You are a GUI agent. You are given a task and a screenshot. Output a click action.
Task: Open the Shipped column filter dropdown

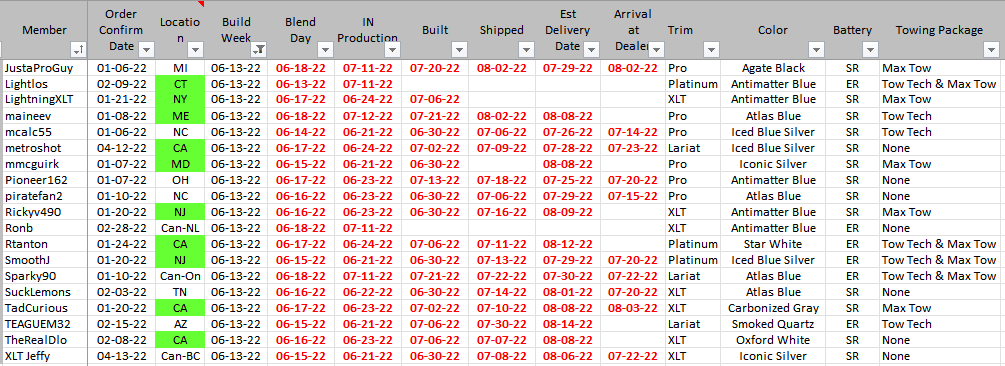tap(527, 49)
